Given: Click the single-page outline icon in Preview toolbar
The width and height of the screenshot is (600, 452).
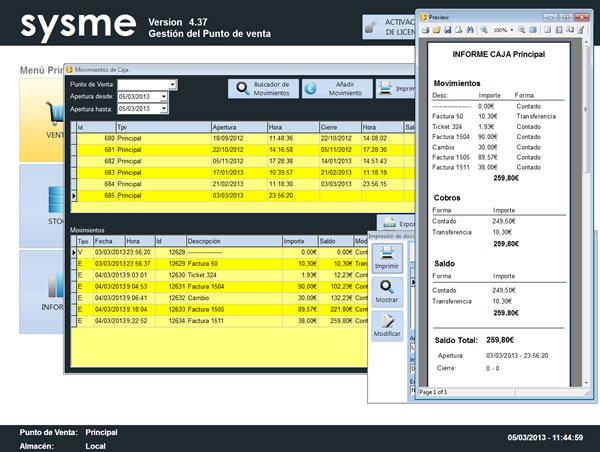Looking at the screenshot, I should coord(548,30).
